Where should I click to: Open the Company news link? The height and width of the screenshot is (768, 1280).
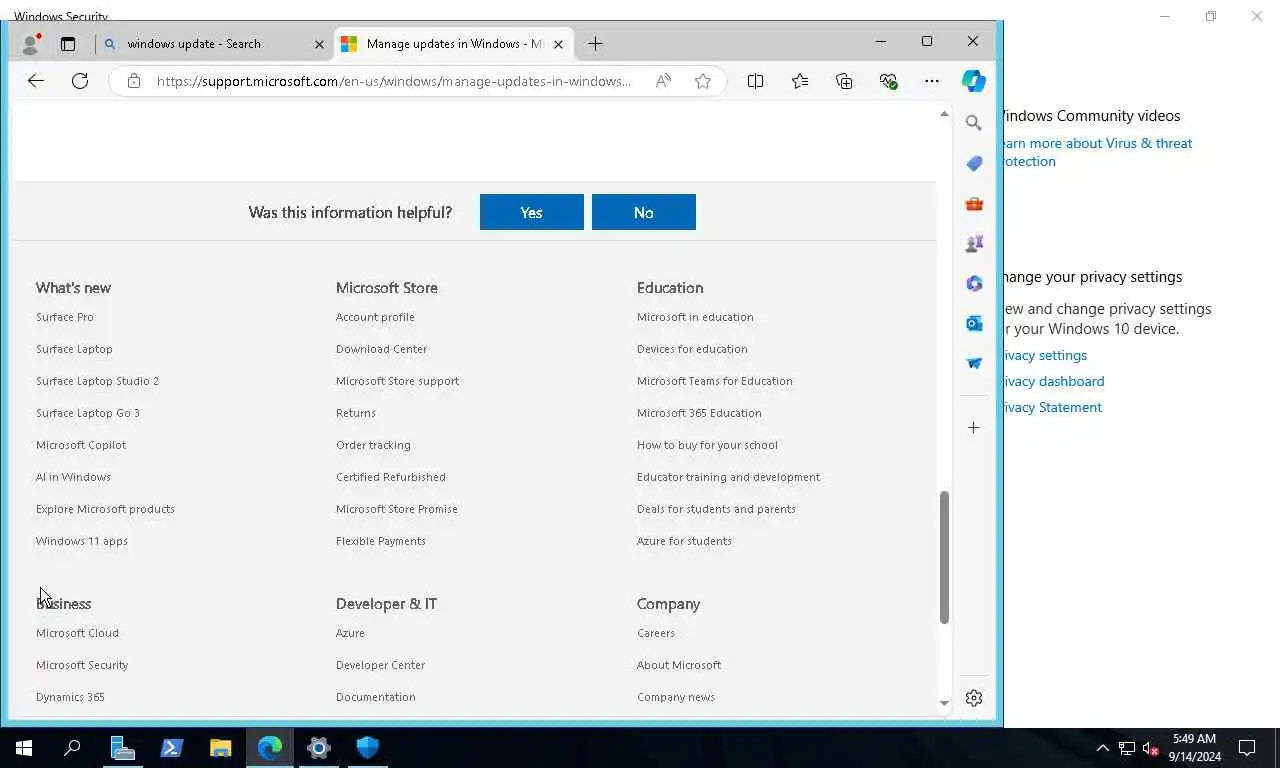click(x=676, y=697)
